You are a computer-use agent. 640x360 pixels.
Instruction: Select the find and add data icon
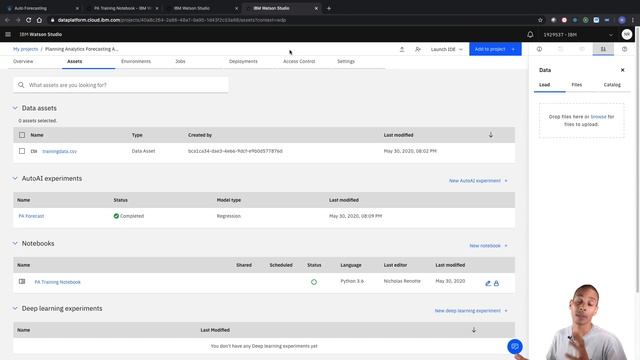click(x=603, y=49)
